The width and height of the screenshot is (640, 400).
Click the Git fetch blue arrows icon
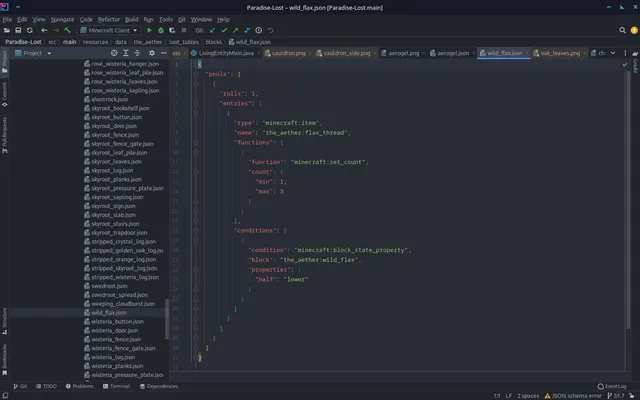click(247, 30)
